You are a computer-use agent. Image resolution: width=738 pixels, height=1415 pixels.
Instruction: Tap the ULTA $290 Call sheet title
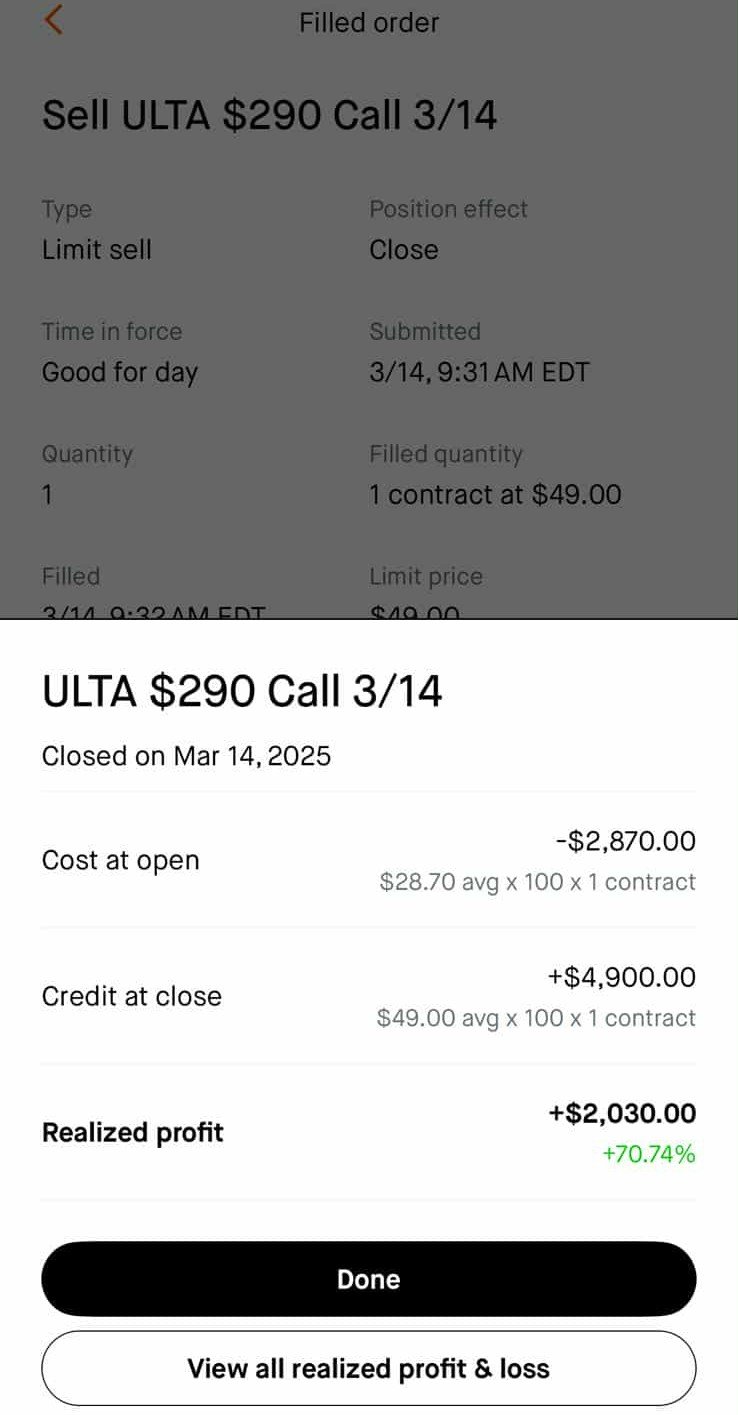242,691
